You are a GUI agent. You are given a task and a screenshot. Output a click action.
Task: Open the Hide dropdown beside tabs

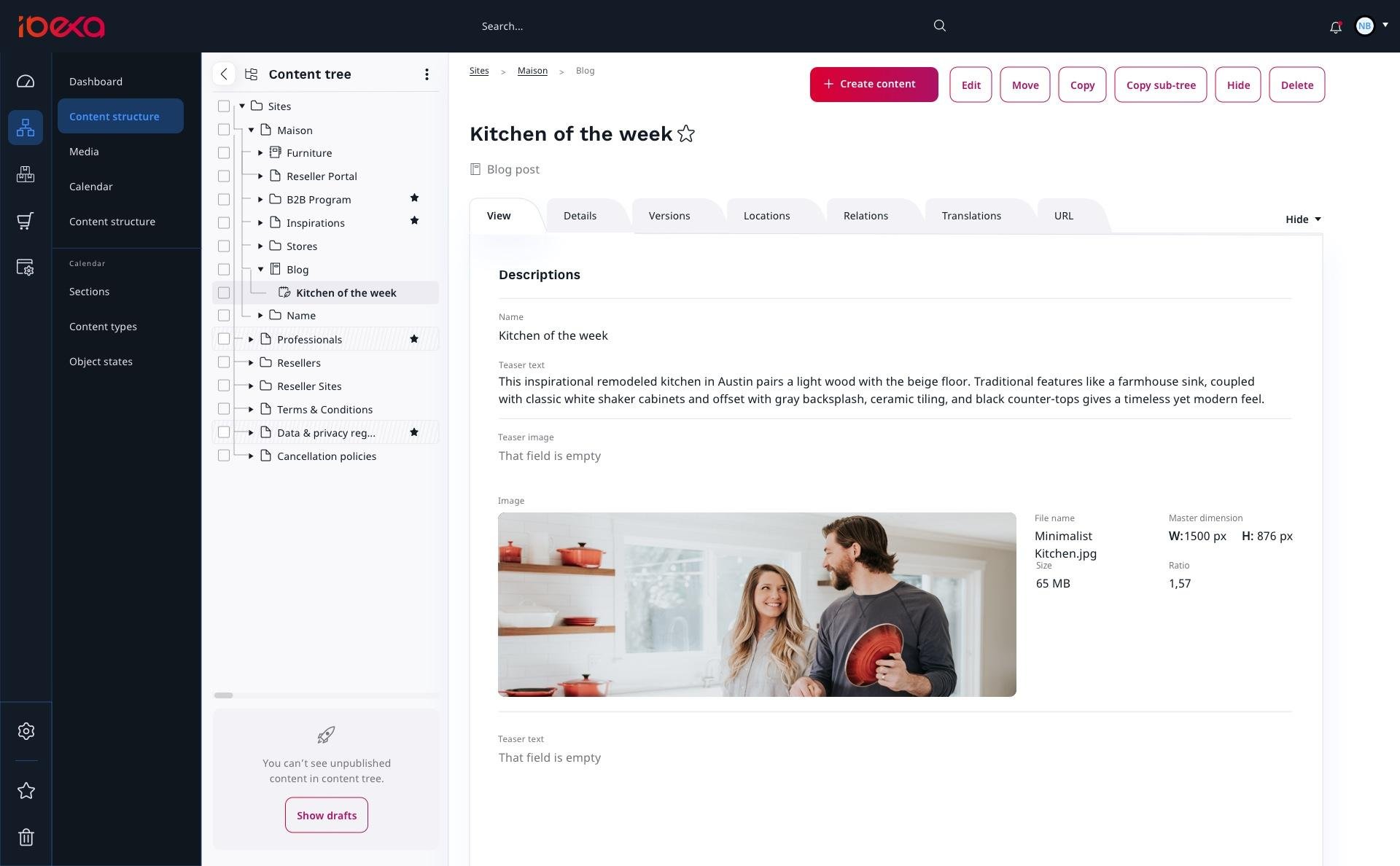pyautogui.click(x=1302, y=219)
